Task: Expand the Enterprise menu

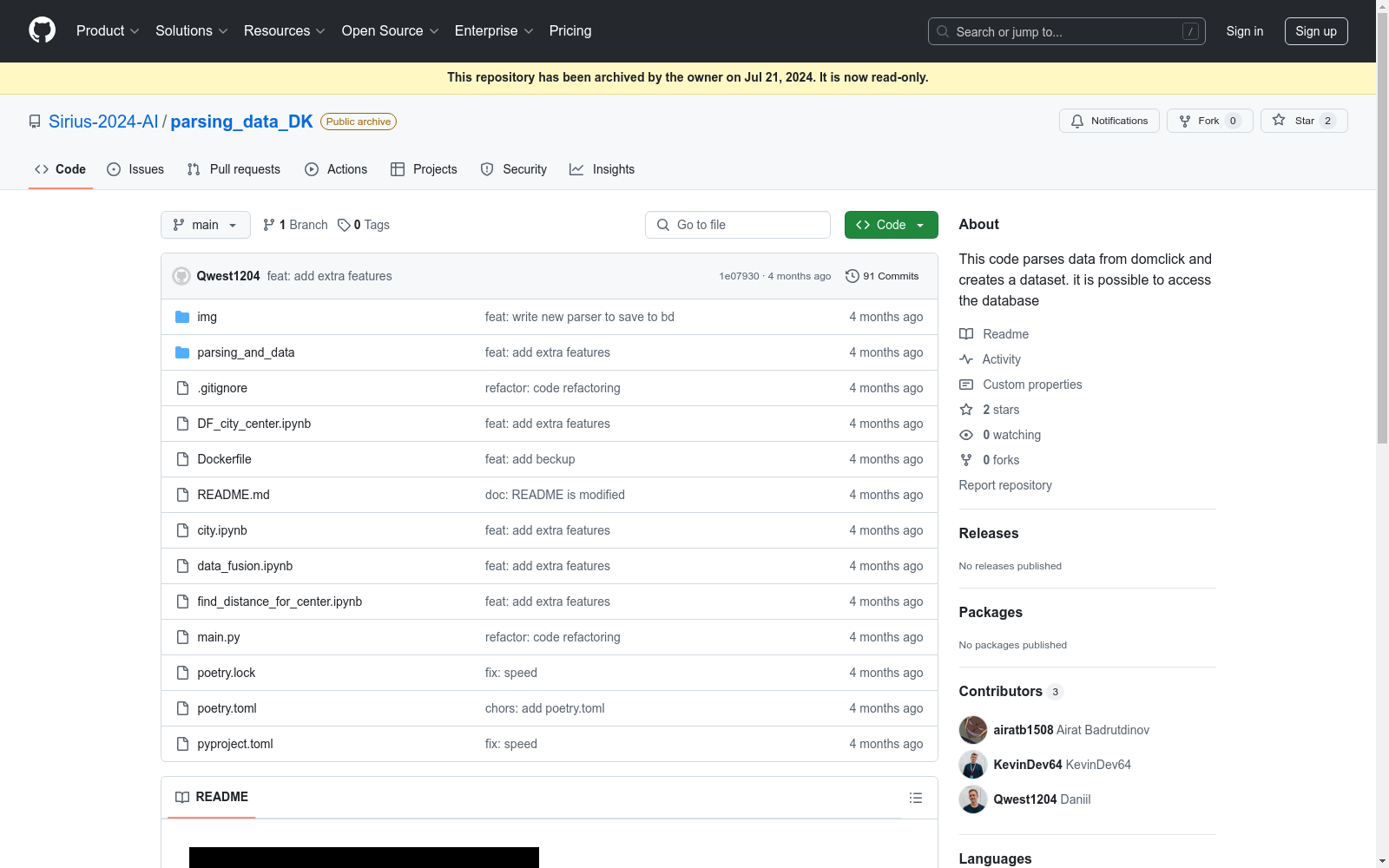Action: [494, 30]
